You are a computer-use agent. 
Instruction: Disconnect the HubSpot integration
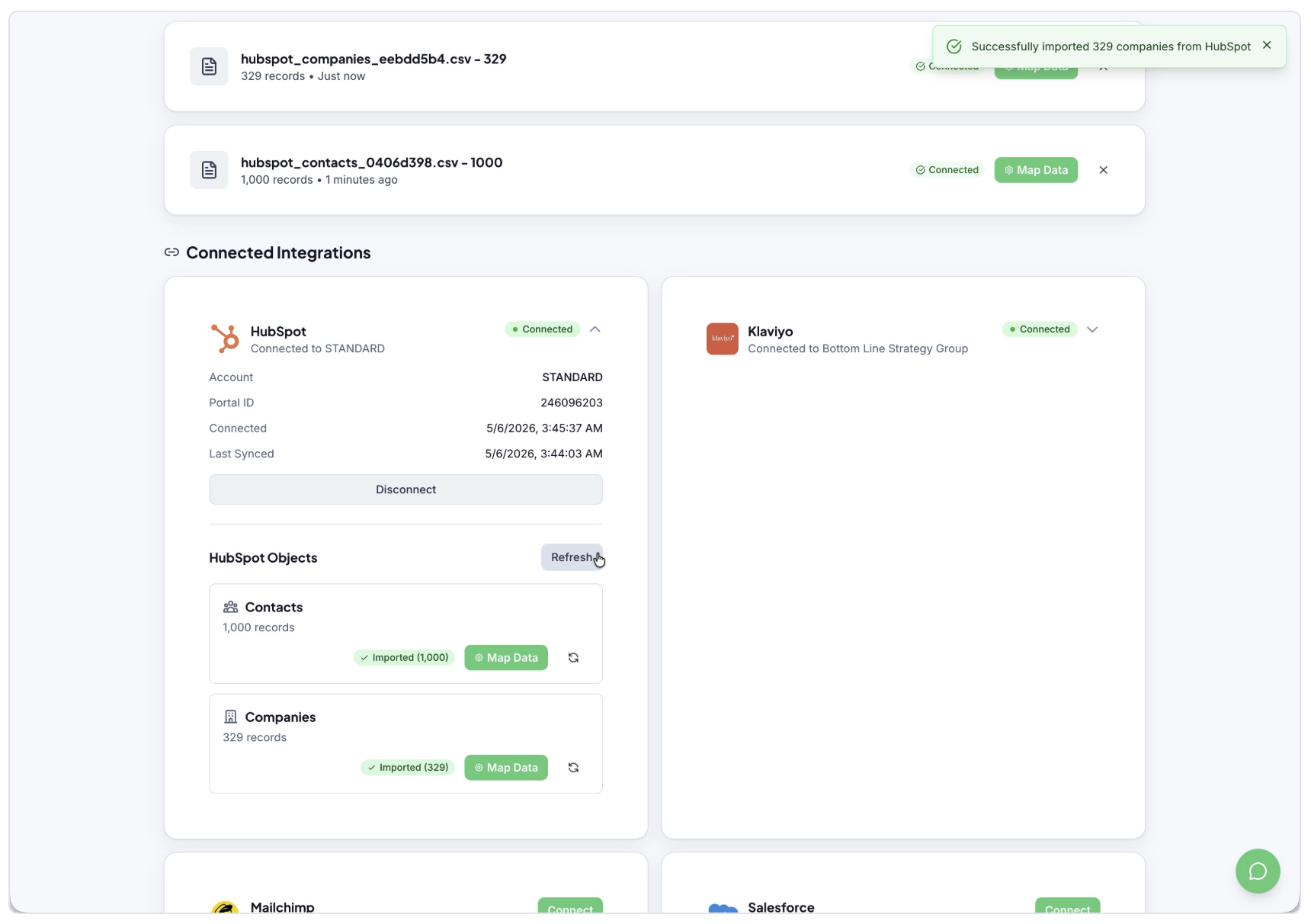pyautogui.click(x=405, y=489)
